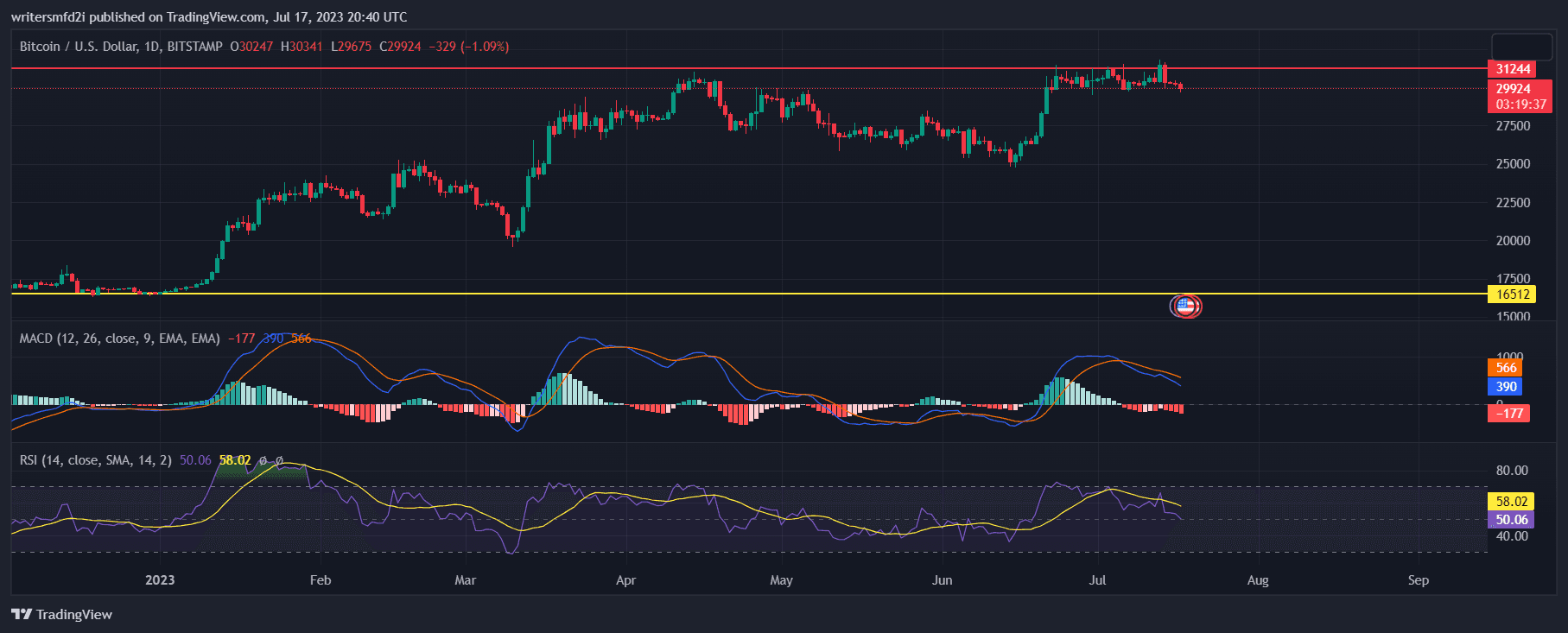Click the US flag economic event icon
This screenshot has width=1568, height=633.
[1185, 306]
